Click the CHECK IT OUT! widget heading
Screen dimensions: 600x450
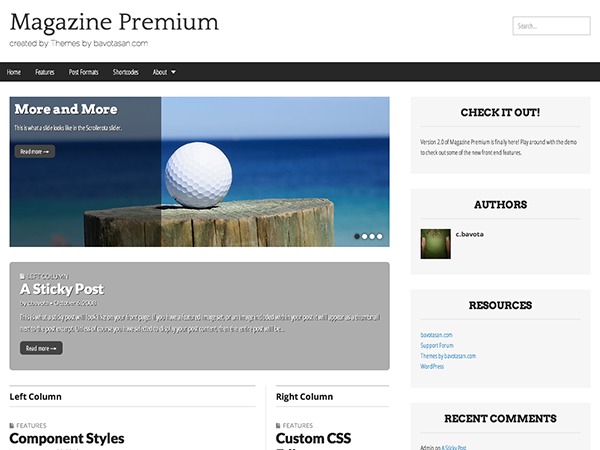[x=501, y=112]
